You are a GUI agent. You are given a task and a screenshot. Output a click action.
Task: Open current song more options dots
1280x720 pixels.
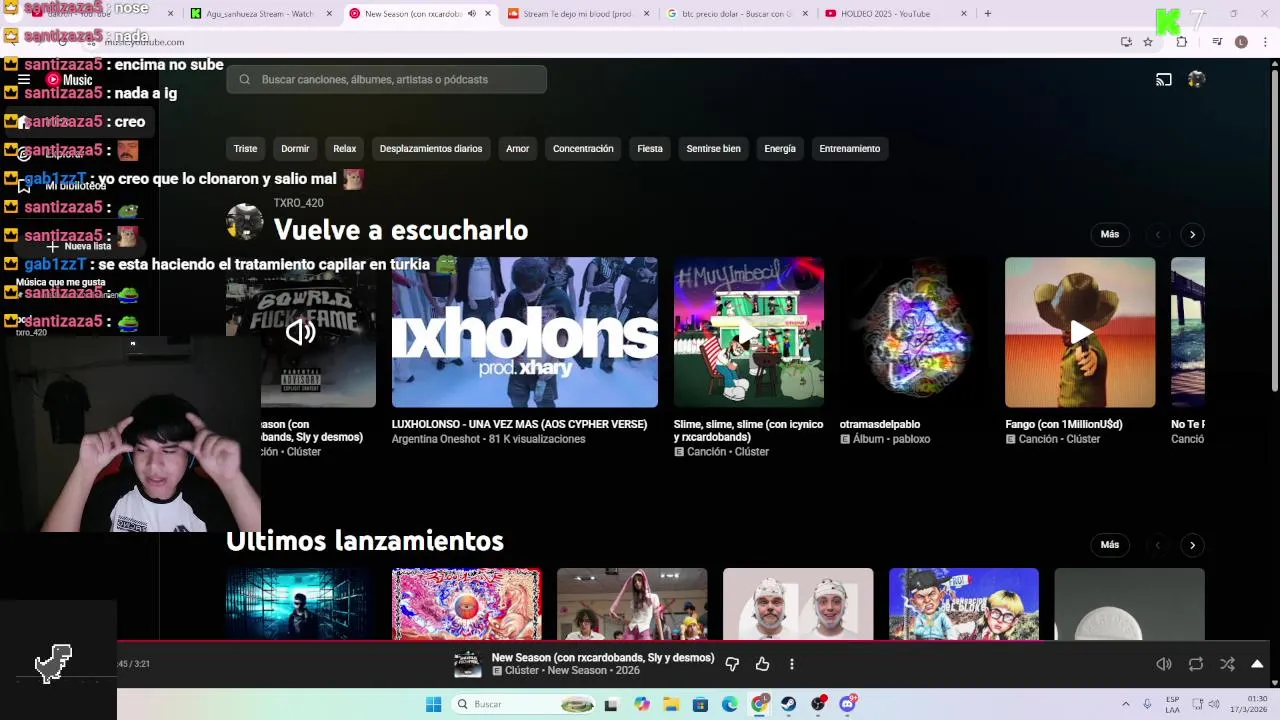[x=791, y=664]
